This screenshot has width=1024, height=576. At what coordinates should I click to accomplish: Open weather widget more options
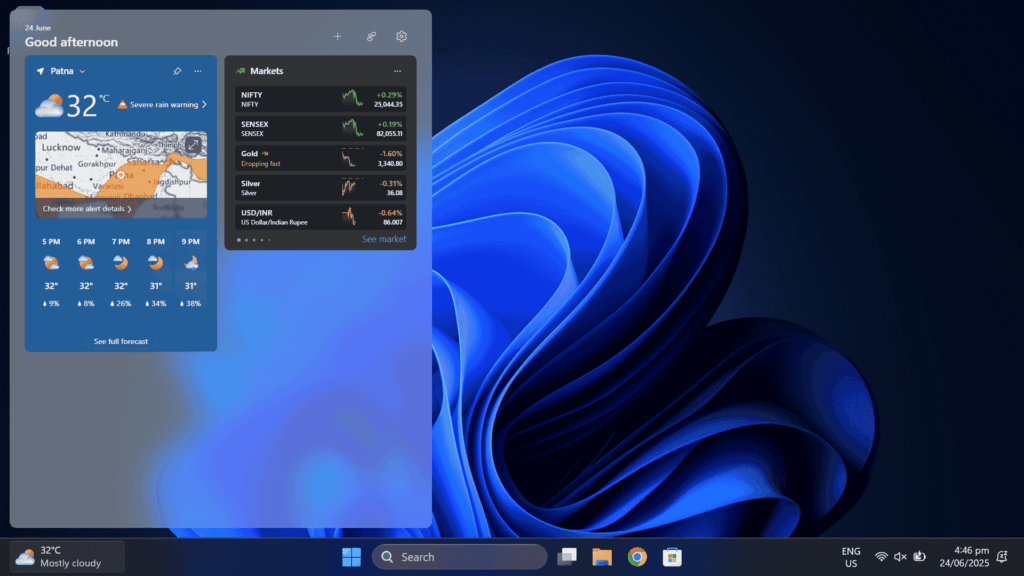[x=198, y=71]
